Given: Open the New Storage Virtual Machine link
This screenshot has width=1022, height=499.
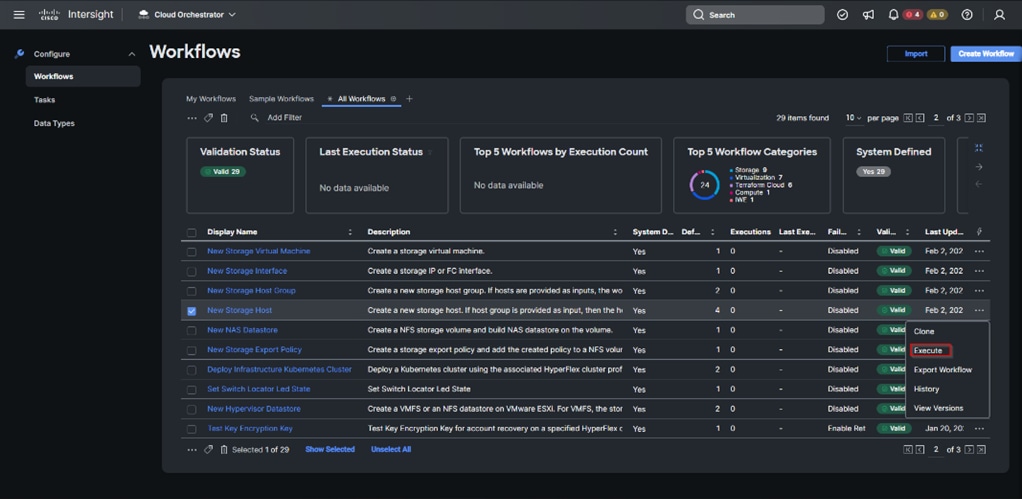Looking at the screenshot, I should click(258, 251).
